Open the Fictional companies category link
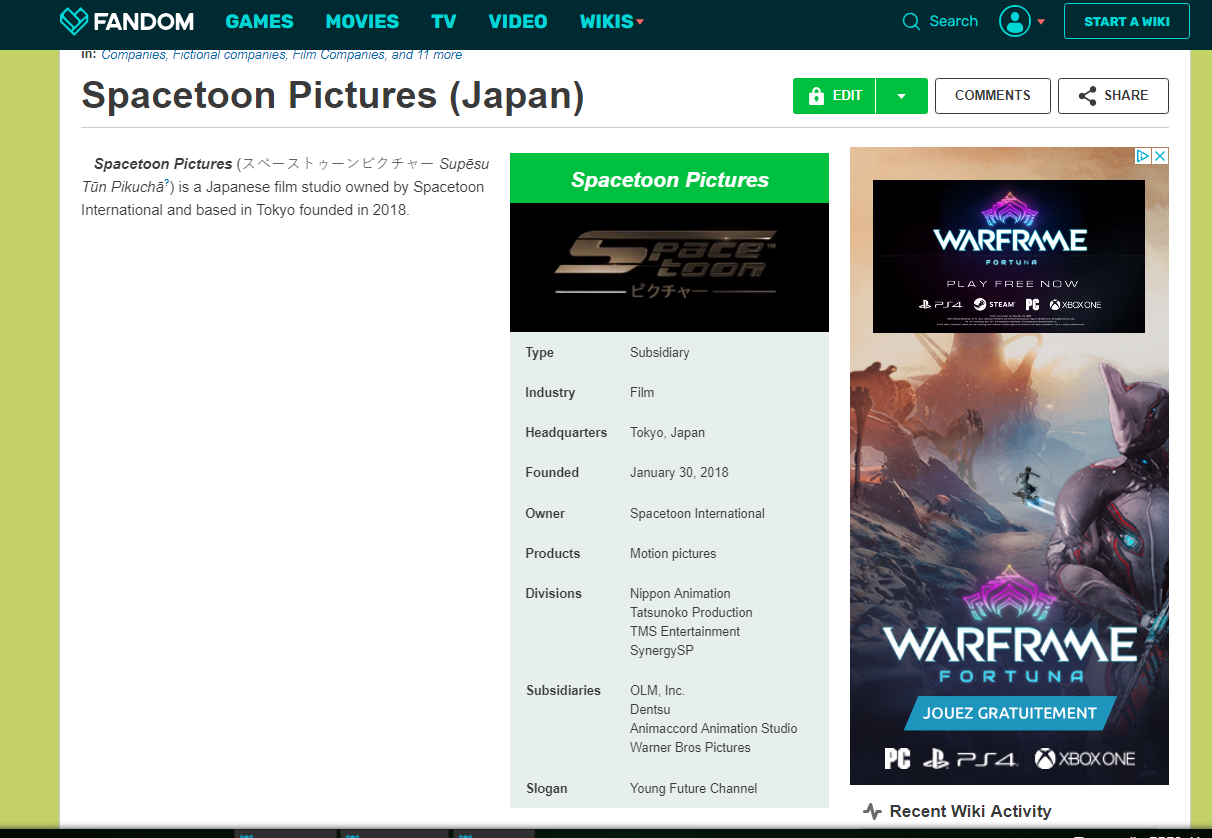 (x=229, y=55)
